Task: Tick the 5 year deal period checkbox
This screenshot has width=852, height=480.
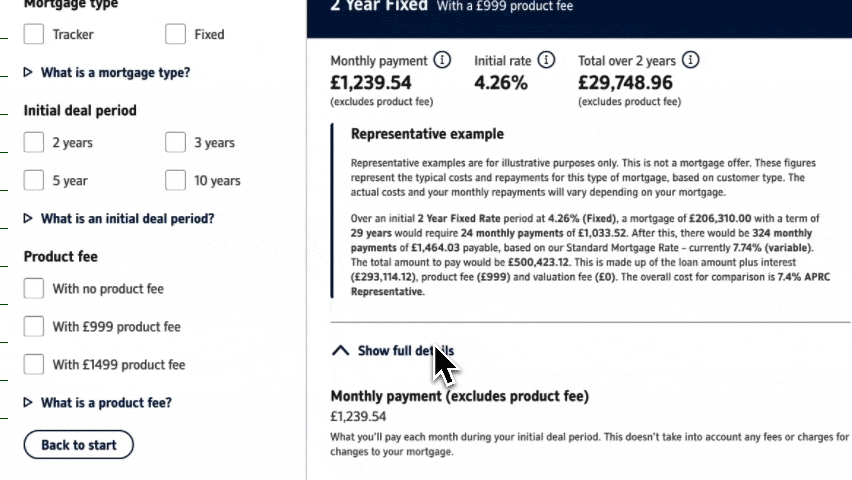Action: point(34,181)
